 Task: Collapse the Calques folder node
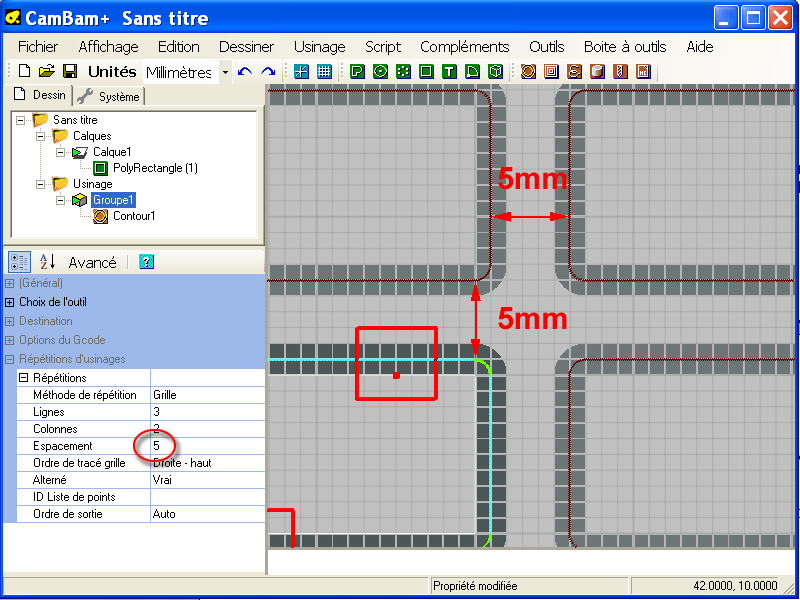pyautogui.click(x=40, y=136)
